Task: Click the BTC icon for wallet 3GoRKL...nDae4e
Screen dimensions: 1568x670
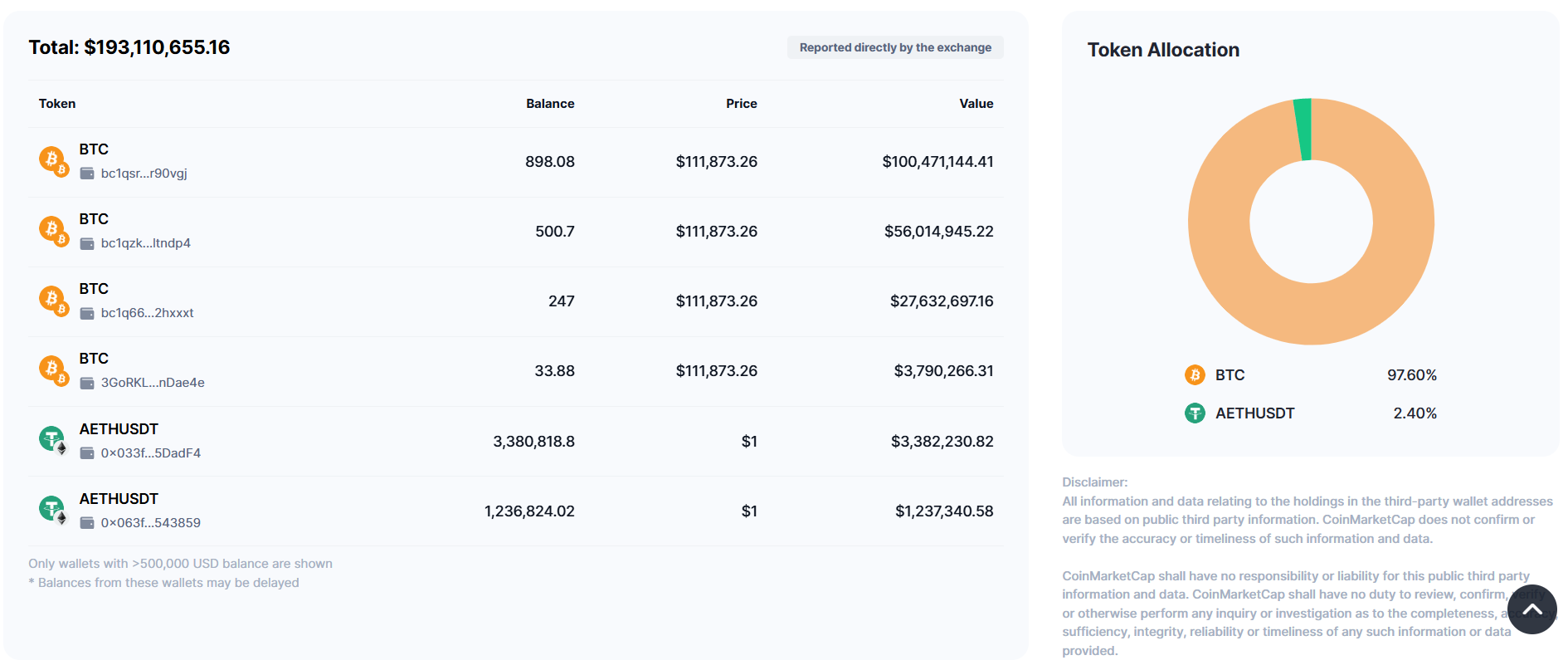Action: [x=52, y=369]
